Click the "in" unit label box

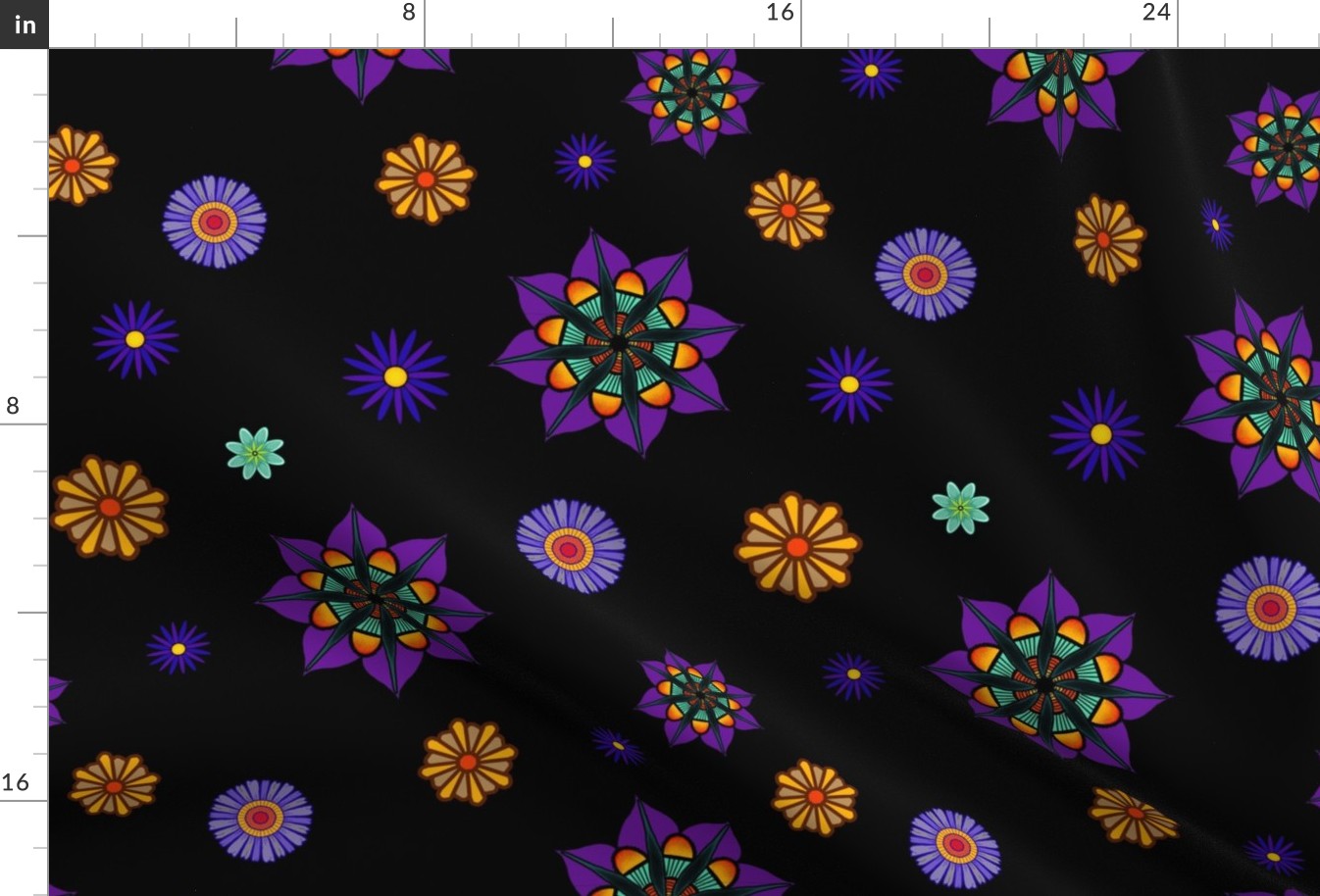point(24,24)
